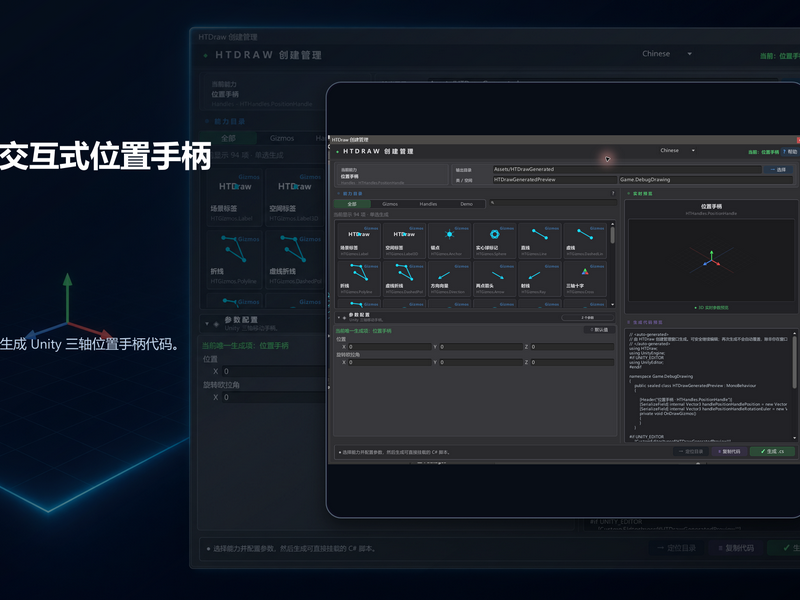This screenshot has width=800, height=600.
Task: Select the 方向向量 Direction gizmo card
Action: 449,279
